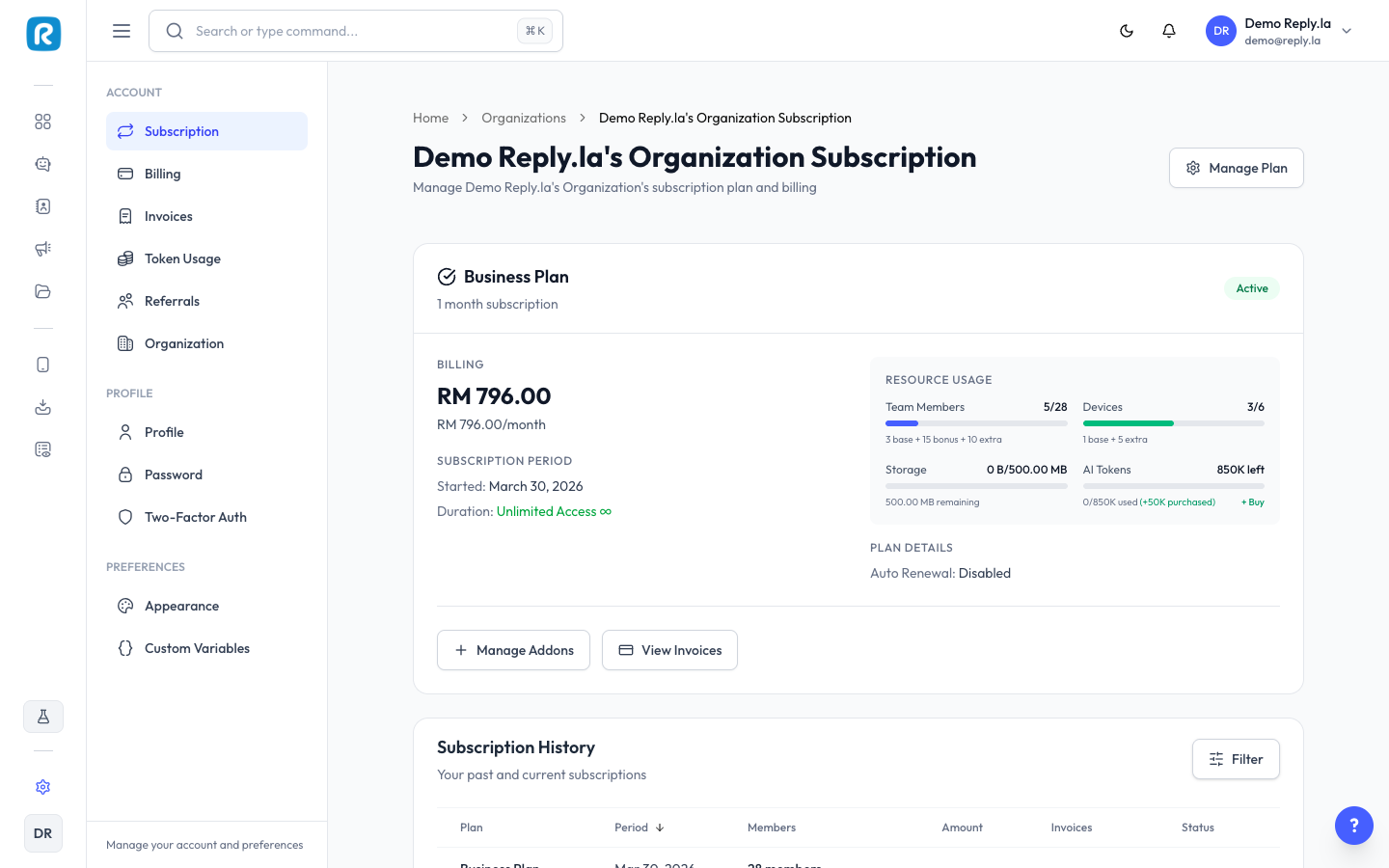Click the Business Plan checkmark icon

tap(447, 277)
